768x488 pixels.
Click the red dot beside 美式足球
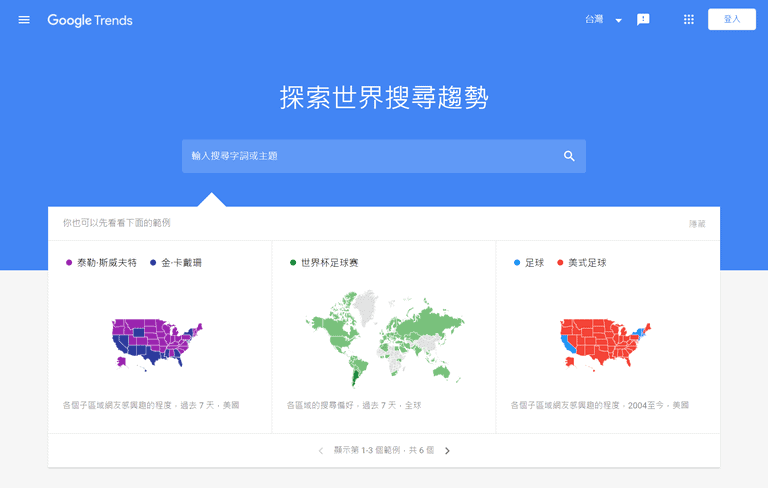(560, 263)
